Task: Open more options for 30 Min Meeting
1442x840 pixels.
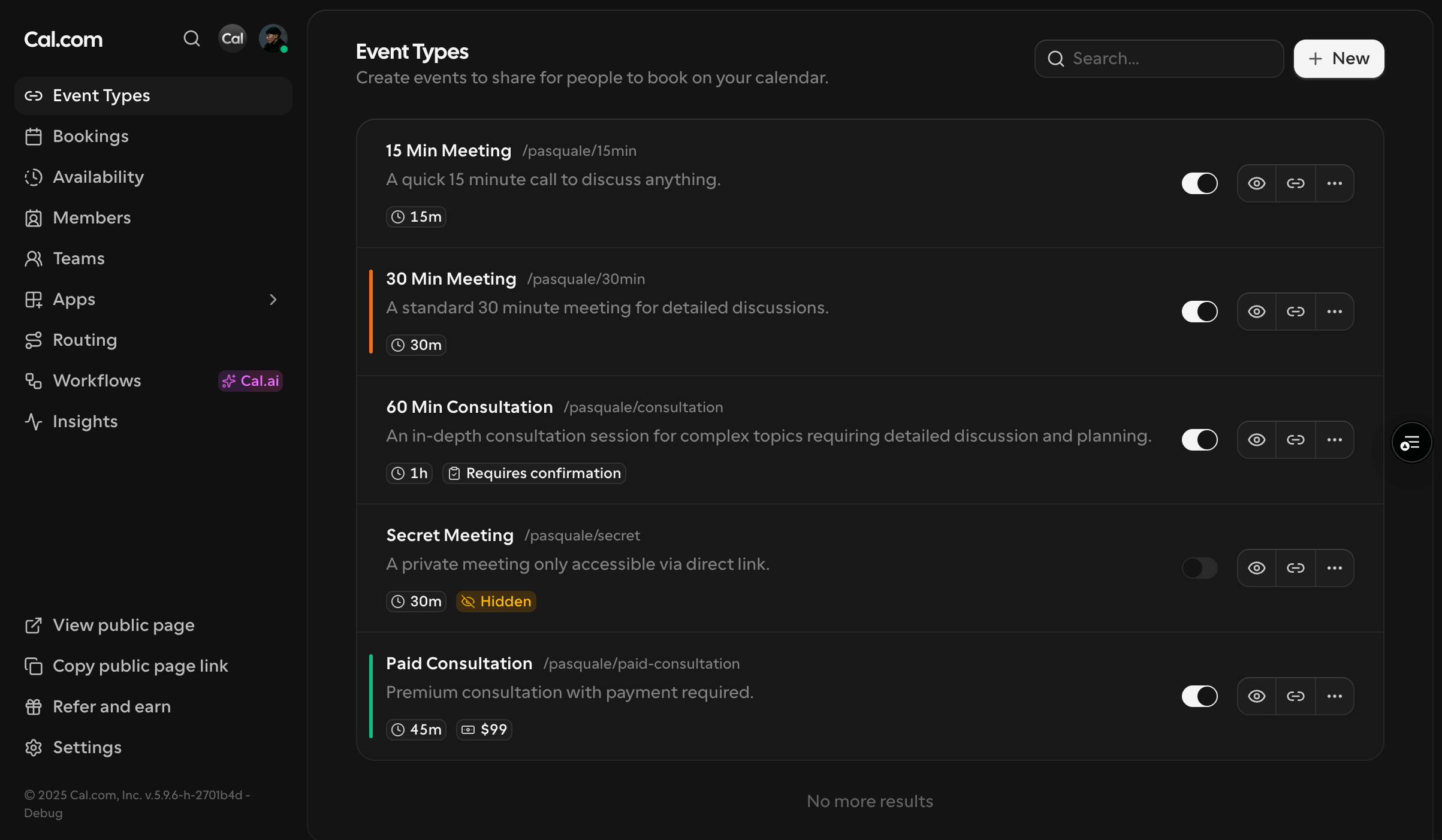Action: pos(1335,312)
